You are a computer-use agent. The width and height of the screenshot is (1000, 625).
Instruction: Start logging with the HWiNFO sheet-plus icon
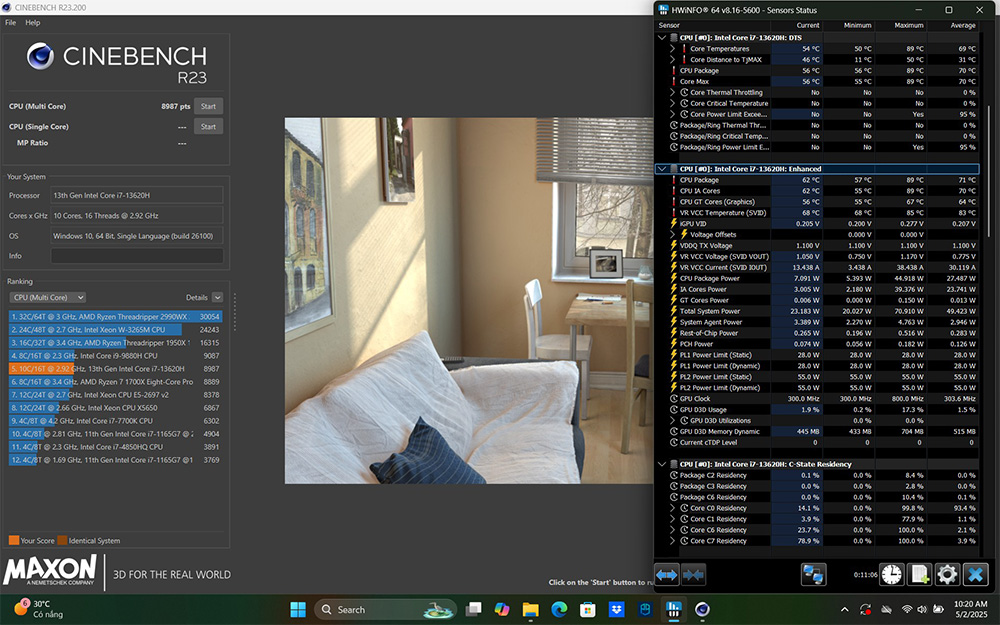pos(919,575)
